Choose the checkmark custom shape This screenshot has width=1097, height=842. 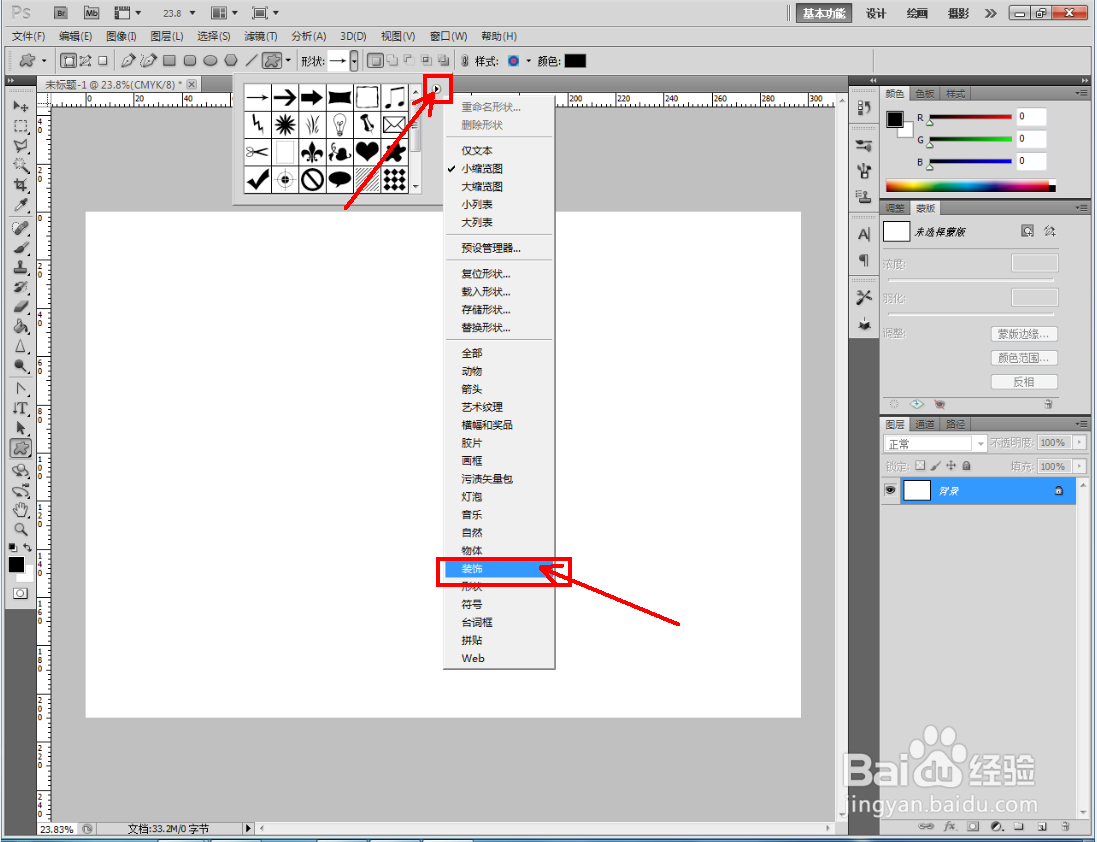pos(257,179)
